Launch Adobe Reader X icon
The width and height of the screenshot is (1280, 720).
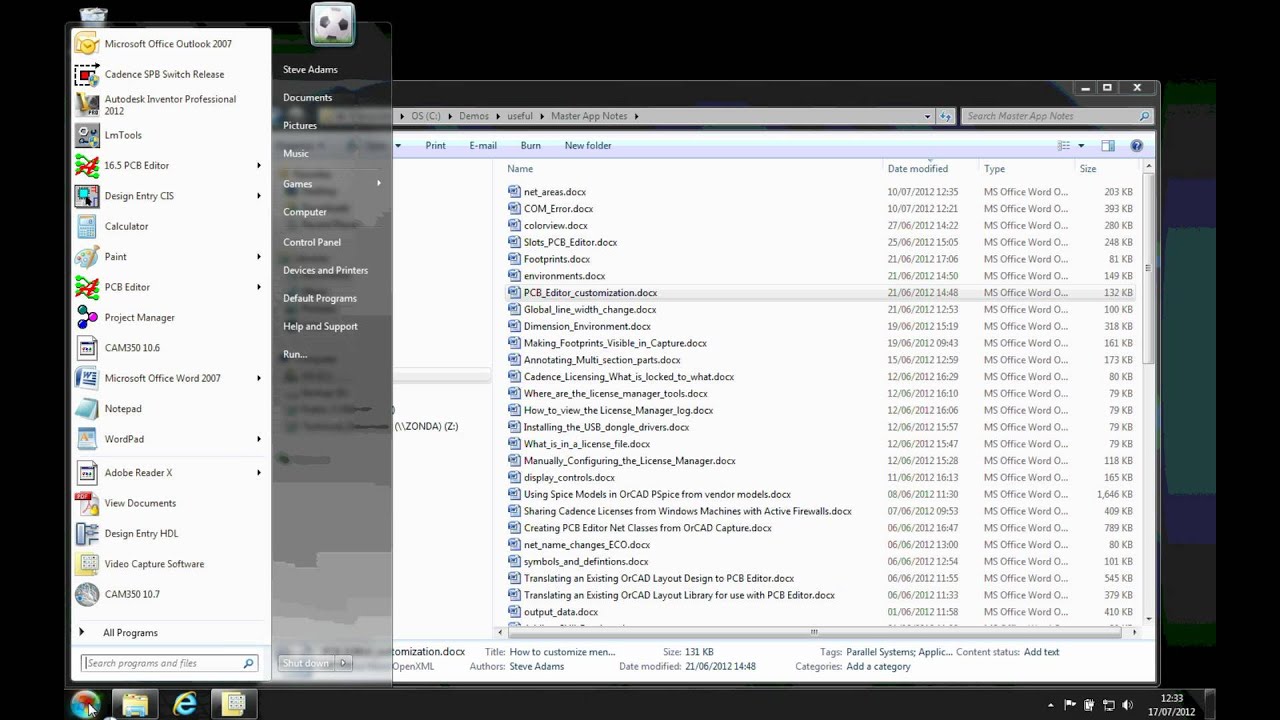pyautogui.click(x=88, y=472)
